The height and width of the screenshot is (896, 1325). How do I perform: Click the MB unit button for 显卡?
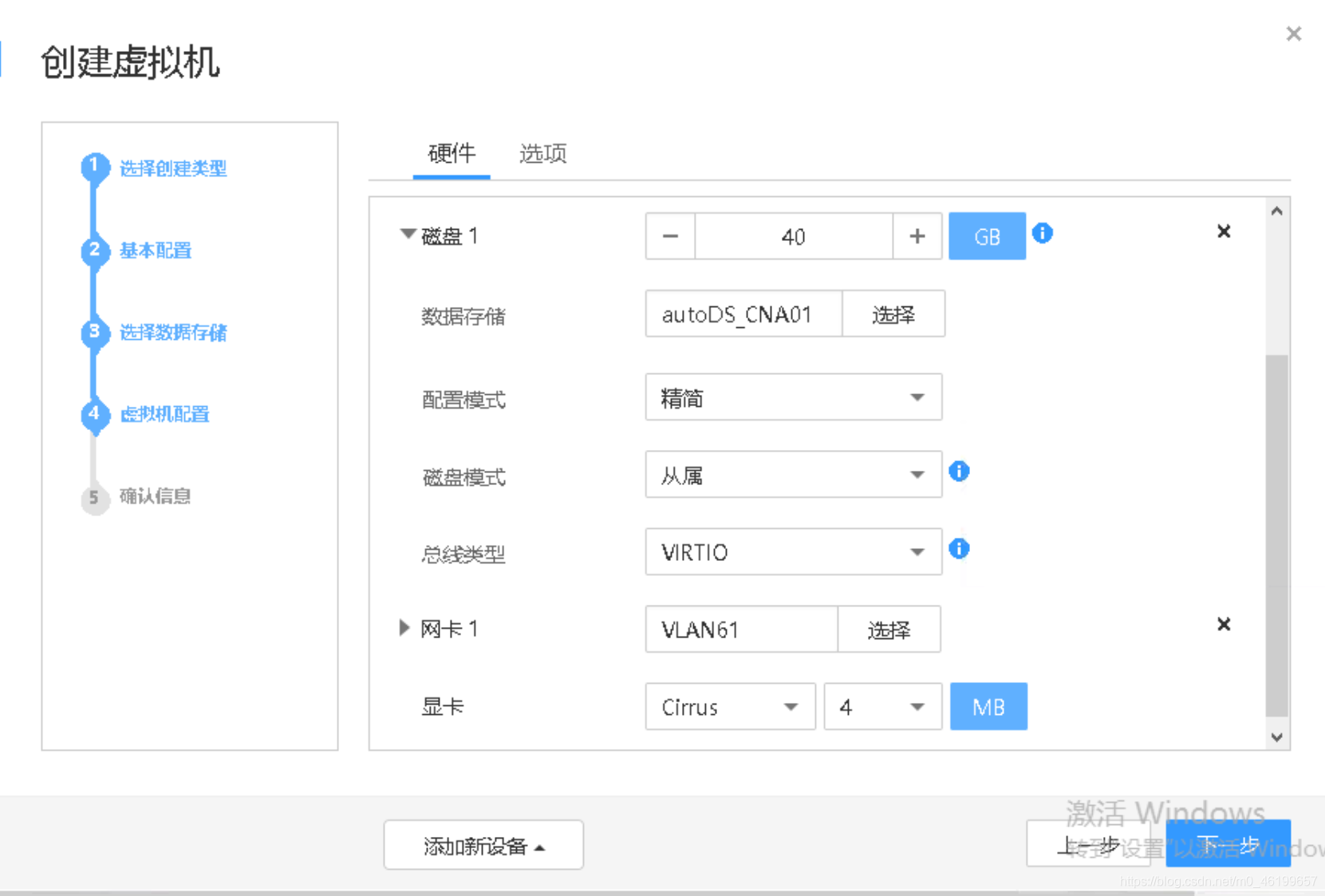tap(988, 707)
